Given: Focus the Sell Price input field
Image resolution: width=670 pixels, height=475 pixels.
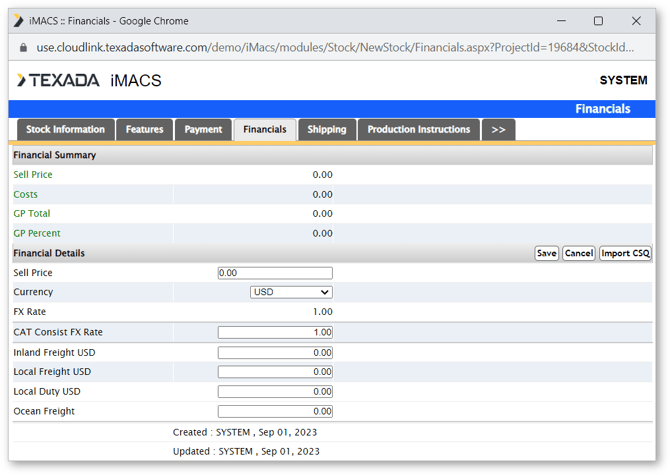Looking at the screenshot, I should pos(275,273).
